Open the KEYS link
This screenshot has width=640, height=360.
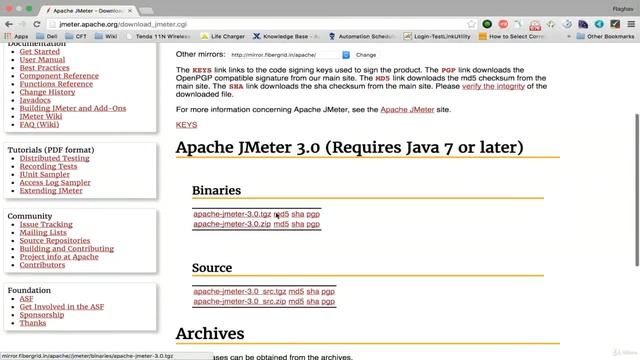pos(187,125)
